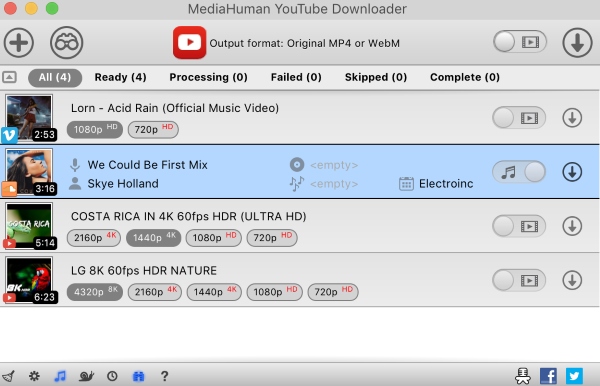The image size is (600, 386).
Task: Download the We Could Be First Mix track
Action: coord(572,172)
